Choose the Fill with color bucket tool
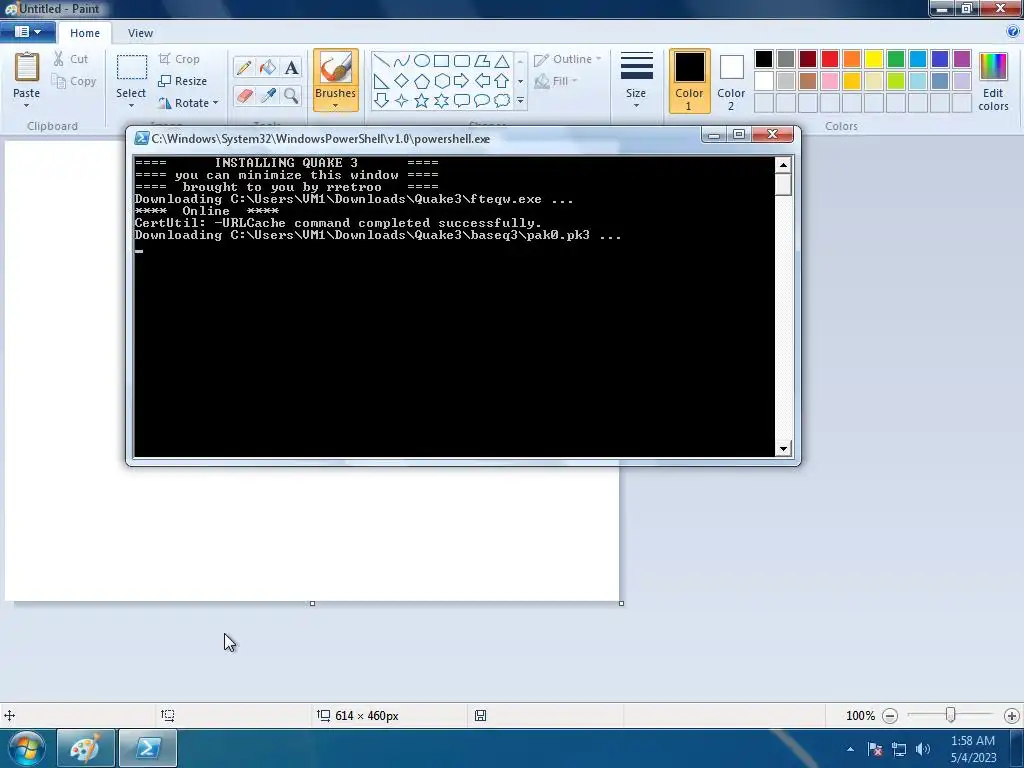The width and height of the screenshot is (1024, 768). (x=268, y=67)
